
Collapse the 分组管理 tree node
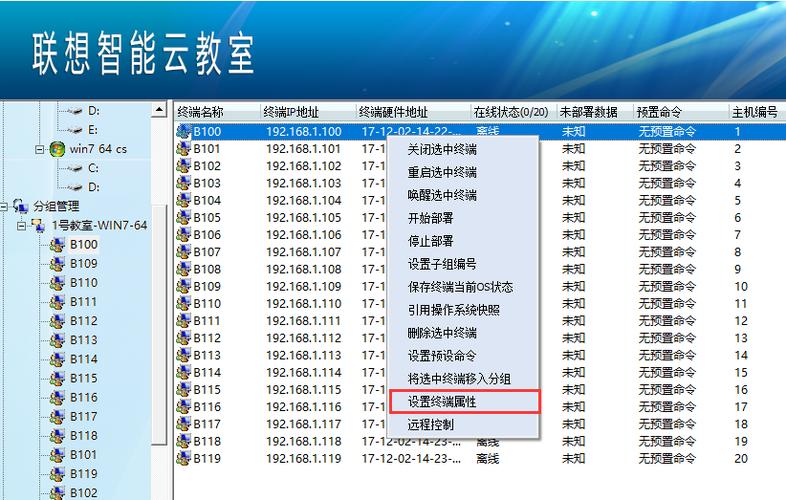coord(4,207)
